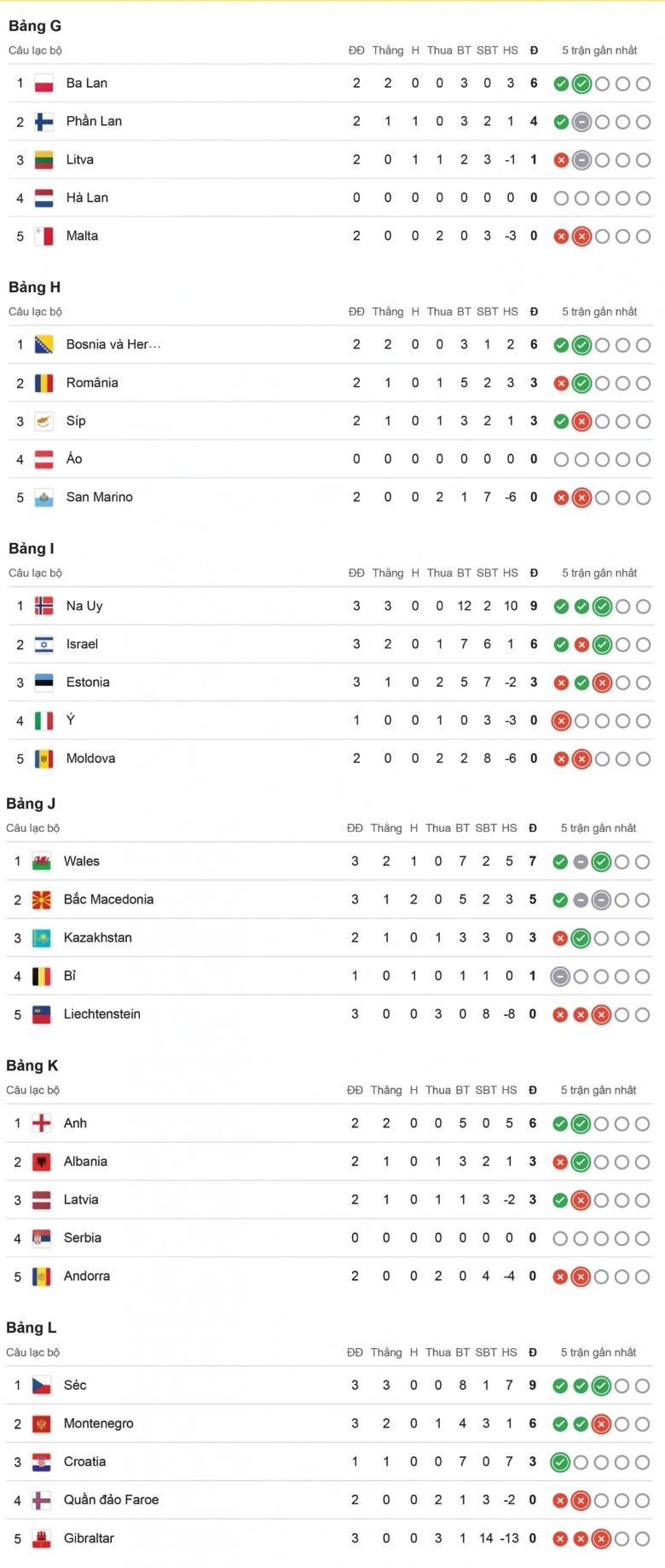Click the Thắng column header in Bảng G
Screen dimensions: 665x1568
point(387,50)
